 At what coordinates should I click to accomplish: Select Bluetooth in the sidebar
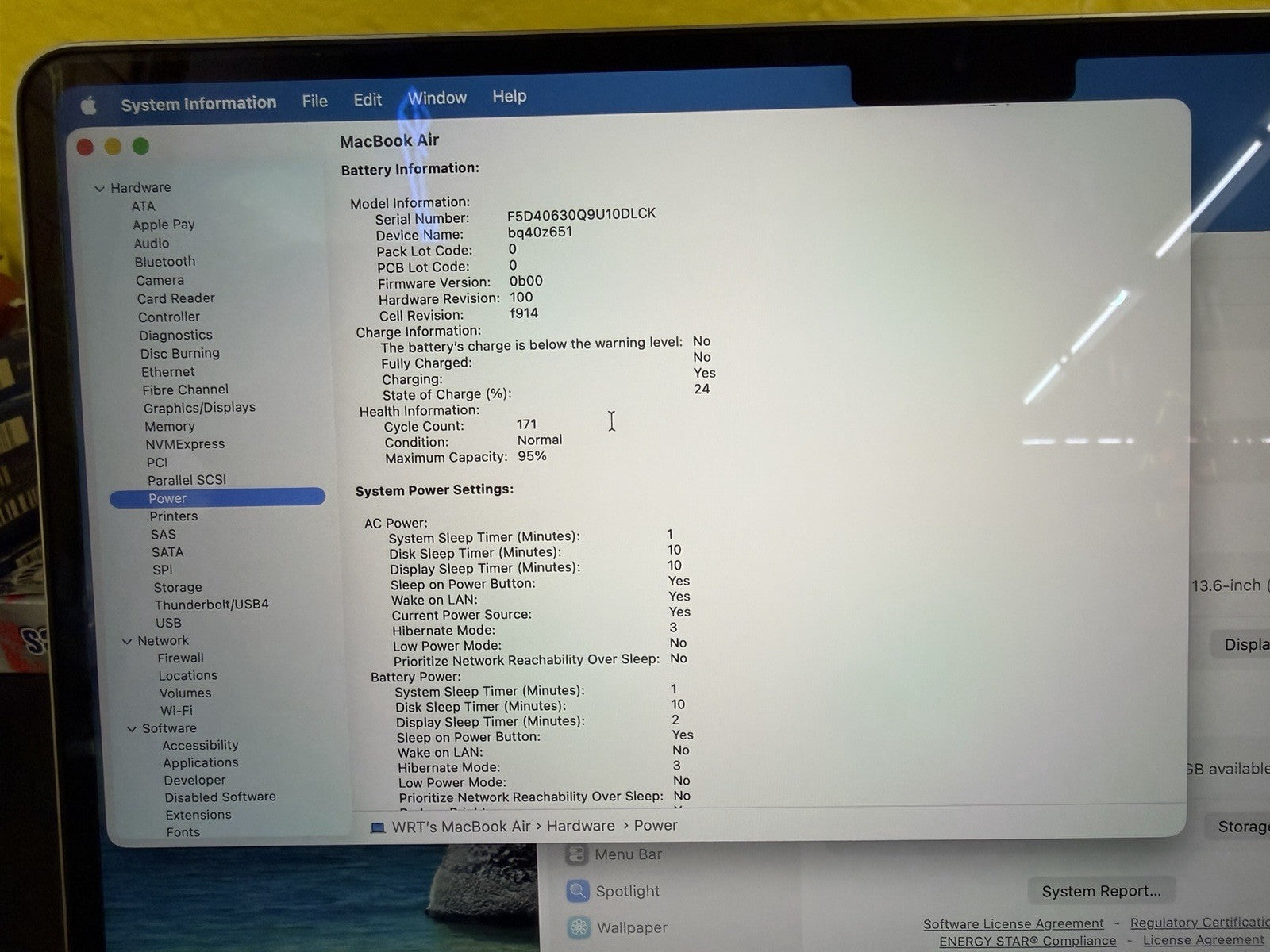point(164,262)
